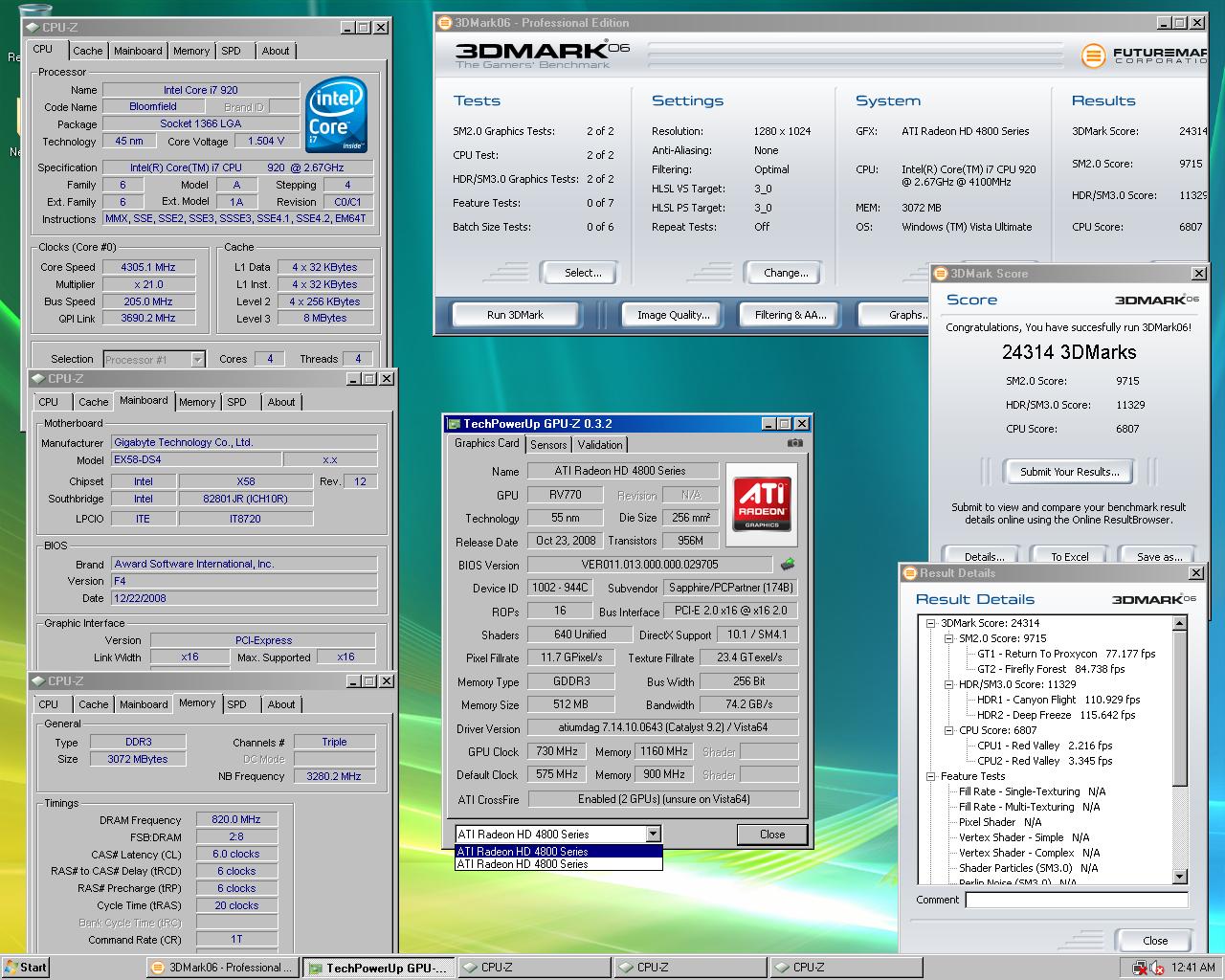The image size is (1225, 980).
Task: Click the GPU-Z camera screenshot icon
Action: tap(795, 443)
